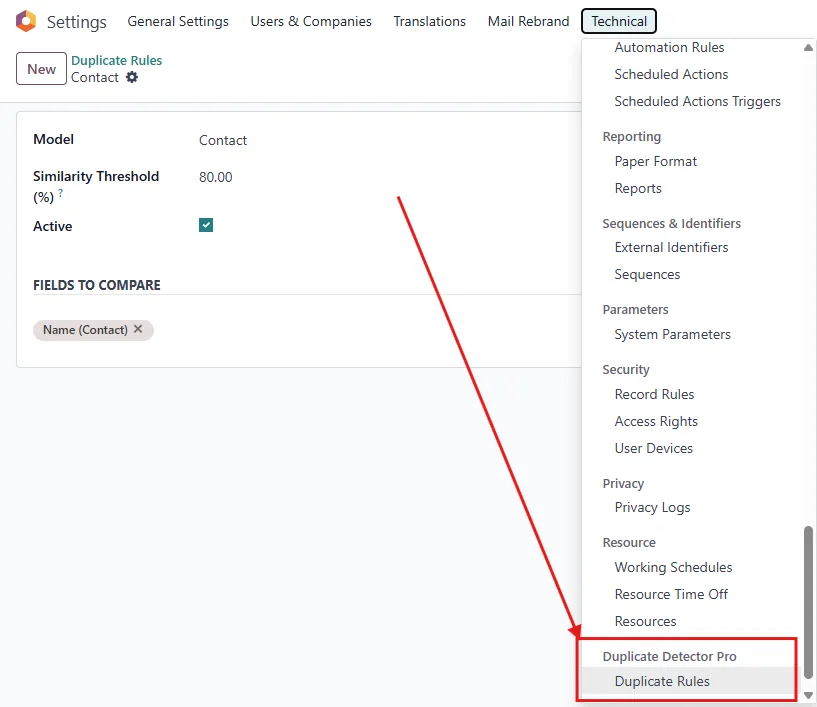Open Resources menu entry
The width and height of the screenshot is (817, 707).
(x=645, y=622)
